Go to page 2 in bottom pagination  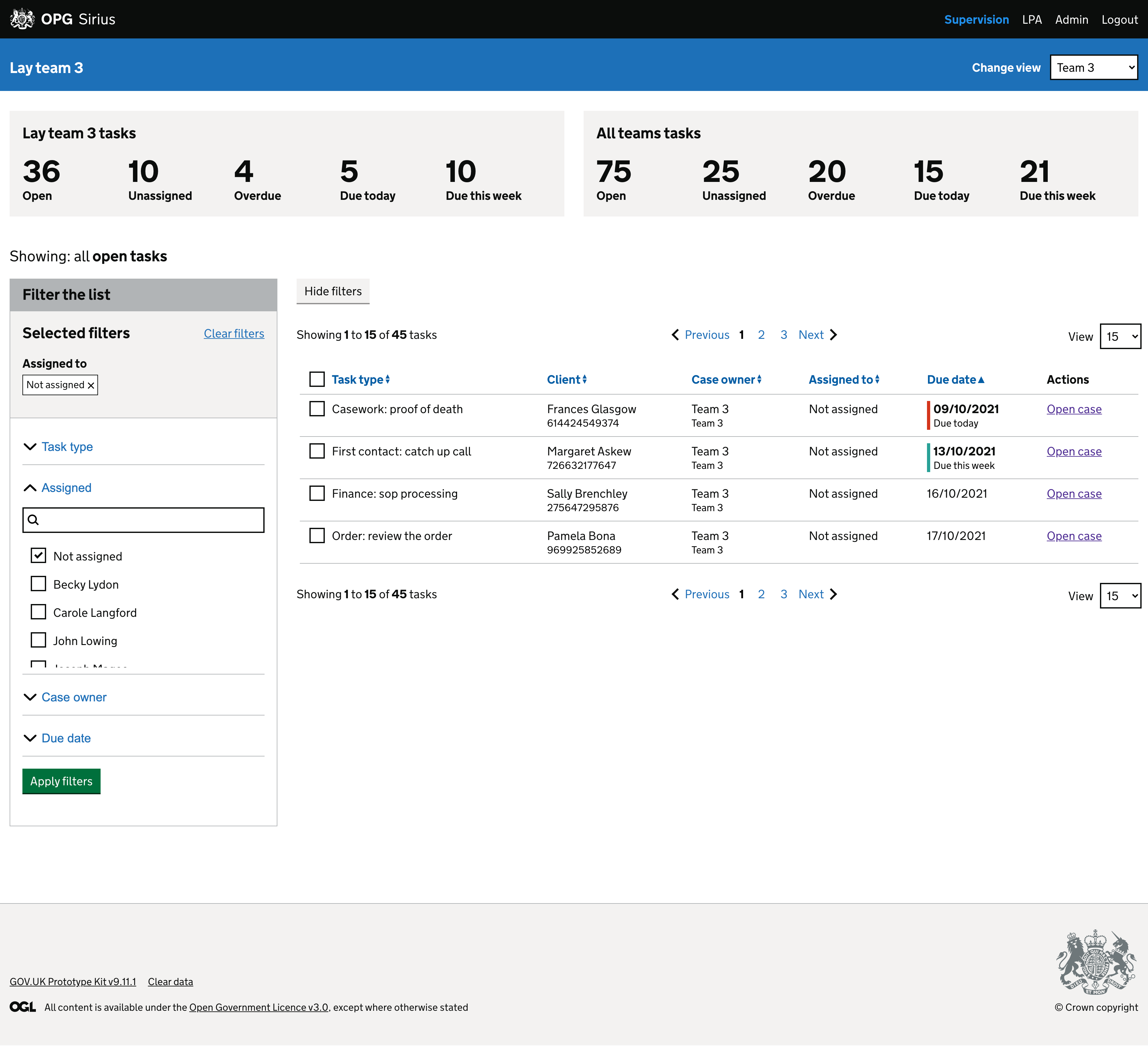[761, 594]
